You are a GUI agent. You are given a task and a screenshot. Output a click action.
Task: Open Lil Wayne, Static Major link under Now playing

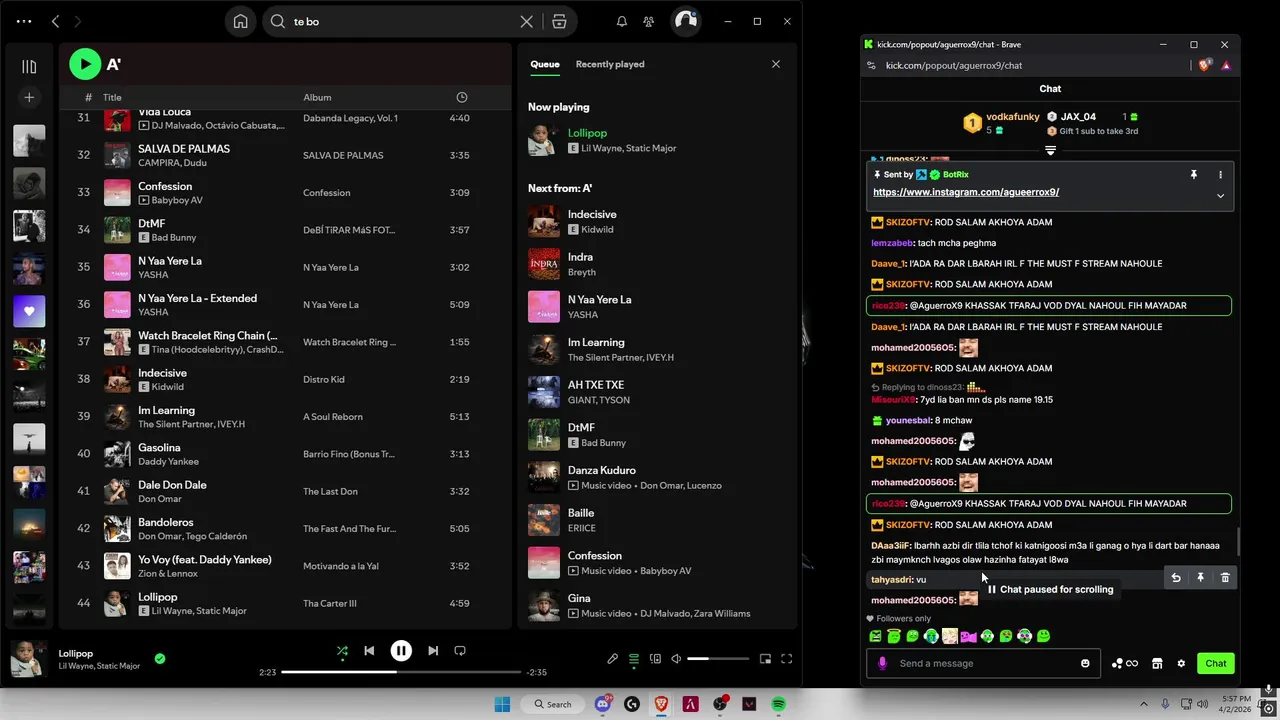coord(629,148)
